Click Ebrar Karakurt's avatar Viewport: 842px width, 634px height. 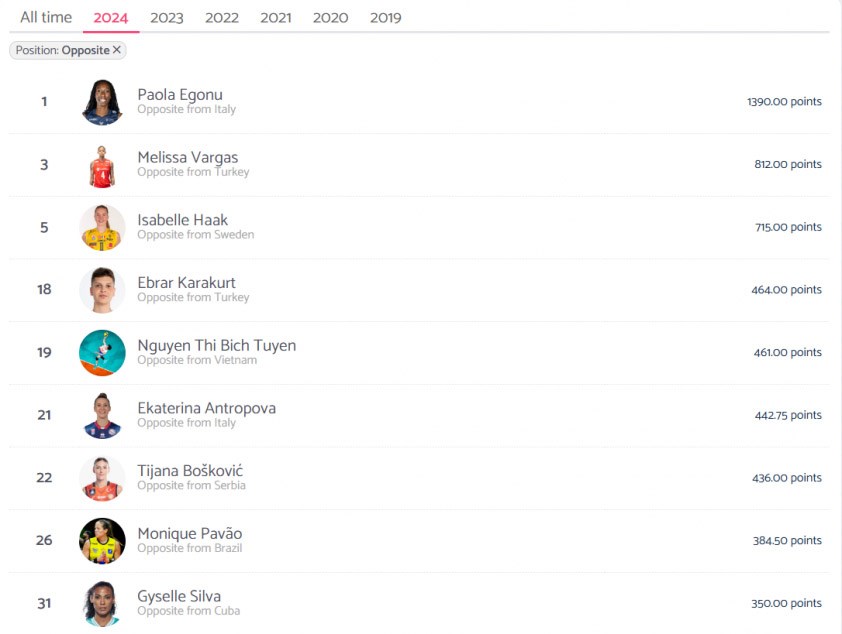point(102,290)
